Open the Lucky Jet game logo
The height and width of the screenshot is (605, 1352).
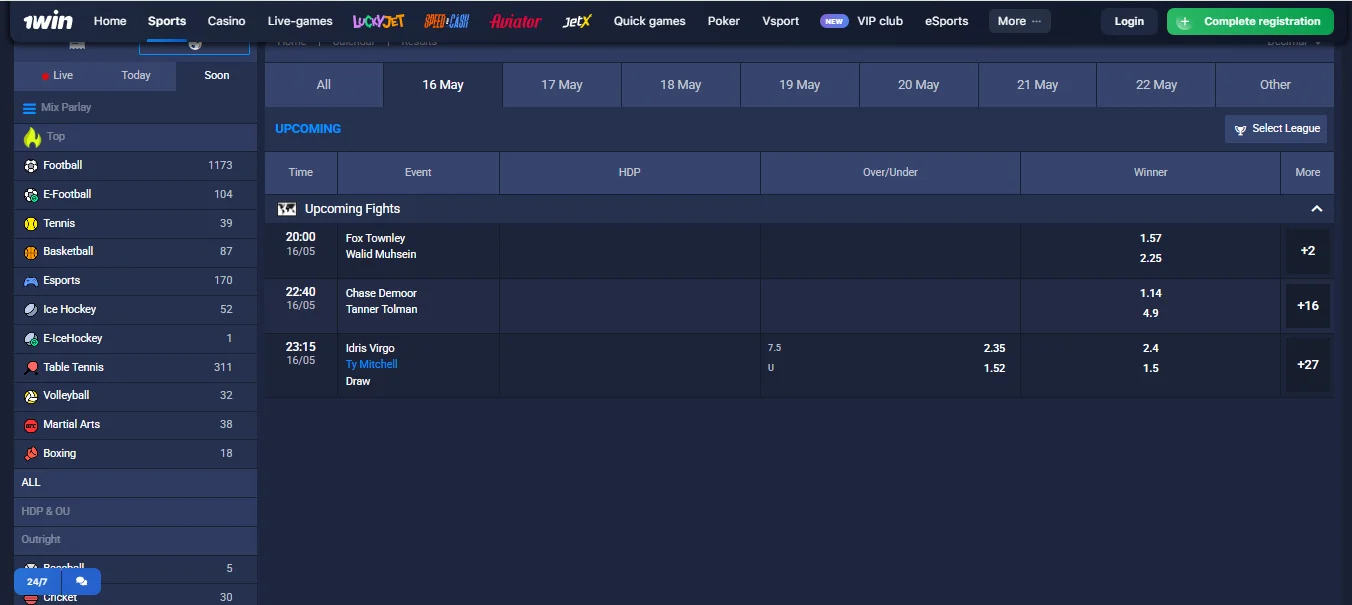(x=377, y=21)
